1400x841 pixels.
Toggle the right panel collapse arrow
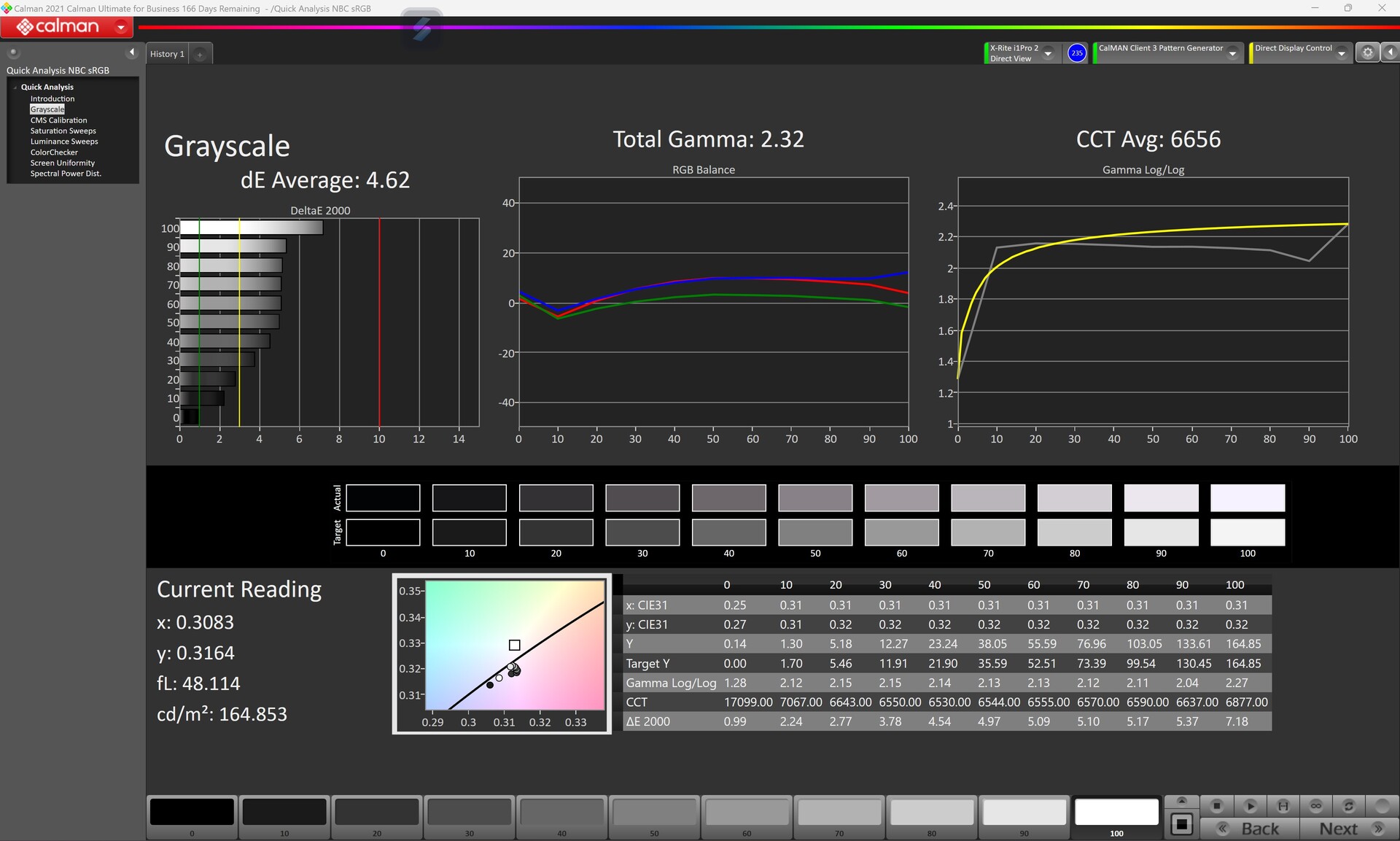(x=1390, y=53)
